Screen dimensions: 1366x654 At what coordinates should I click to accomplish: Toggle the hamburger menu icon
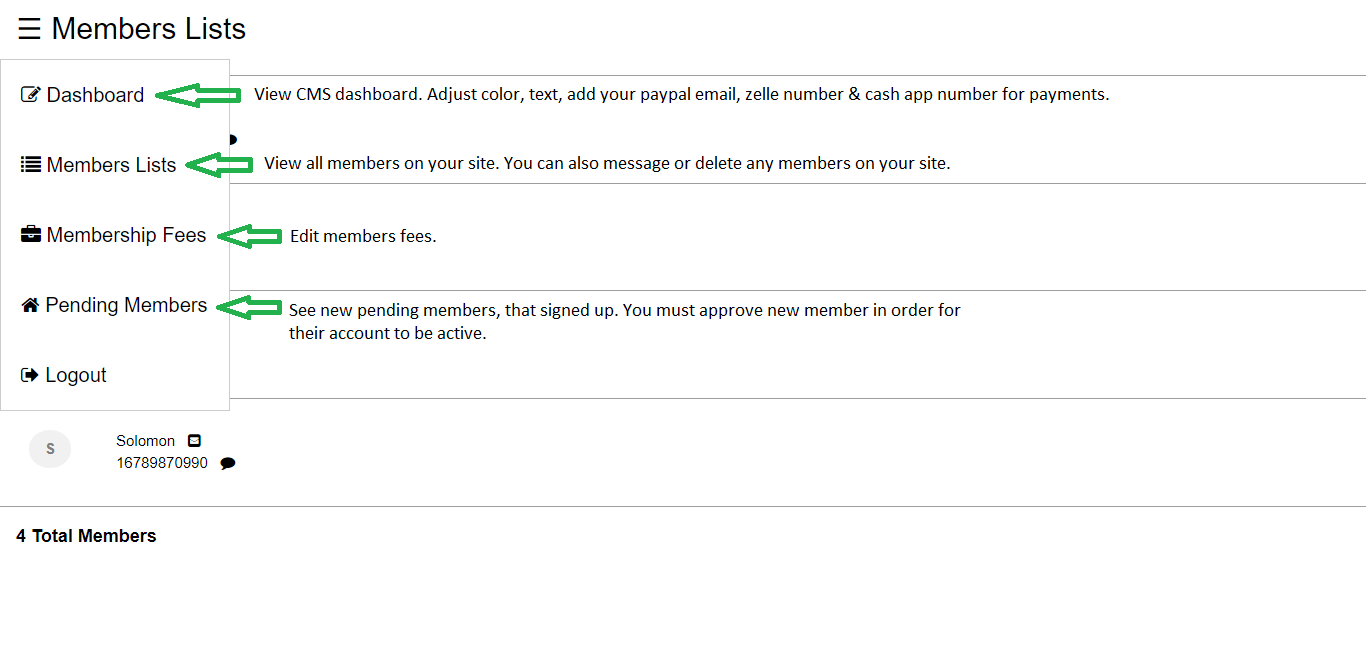[x=29, y=29]
